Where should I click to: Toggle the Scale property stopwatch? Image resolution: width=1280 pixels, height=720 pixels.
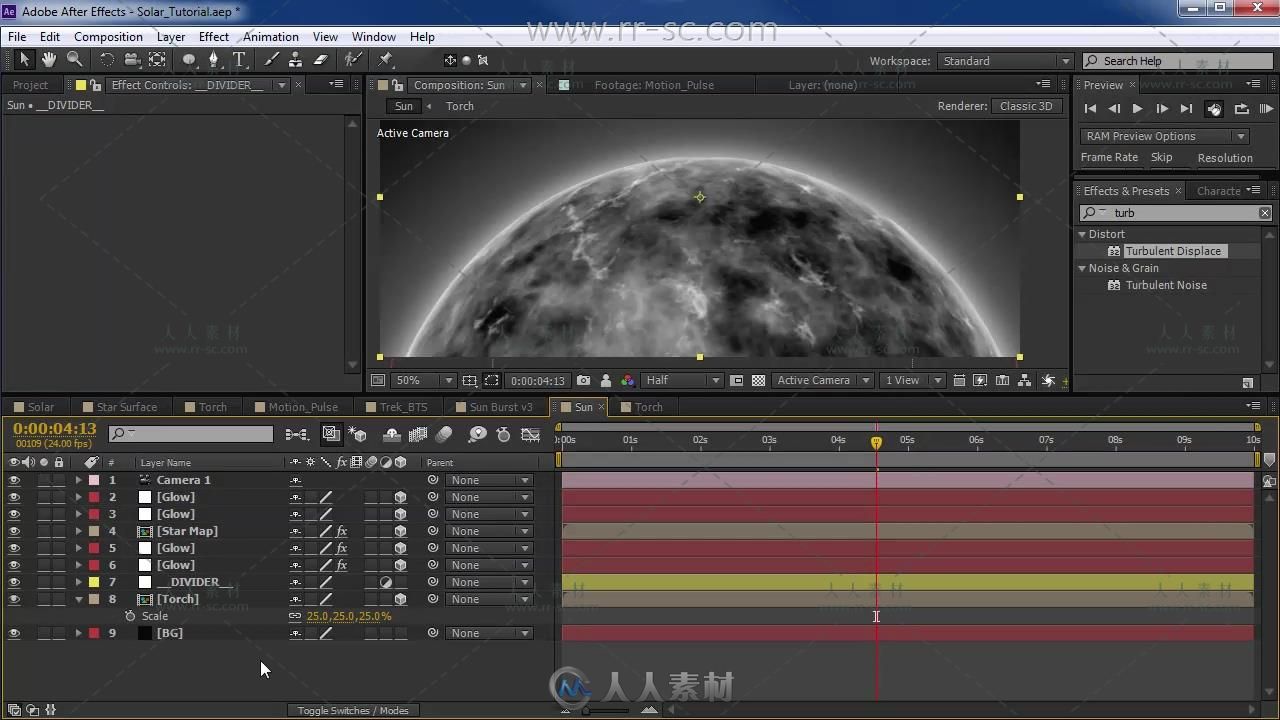pyautogui.click(x=130, y=616)
